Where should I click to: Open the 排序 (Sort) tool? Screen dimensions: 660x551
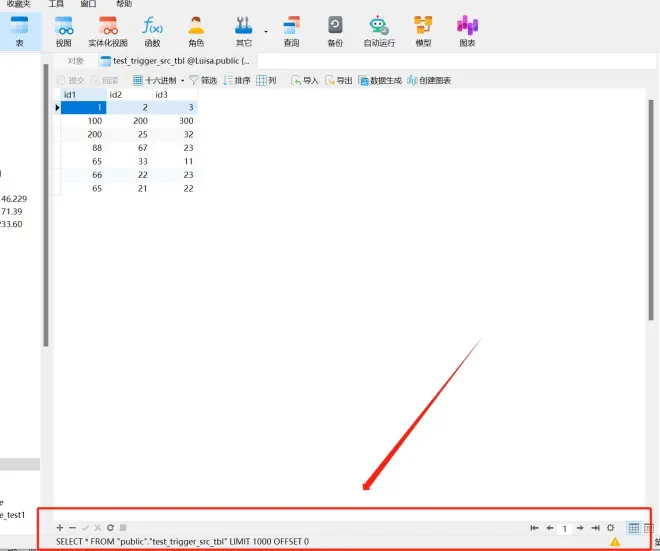[x=237, y=80]
